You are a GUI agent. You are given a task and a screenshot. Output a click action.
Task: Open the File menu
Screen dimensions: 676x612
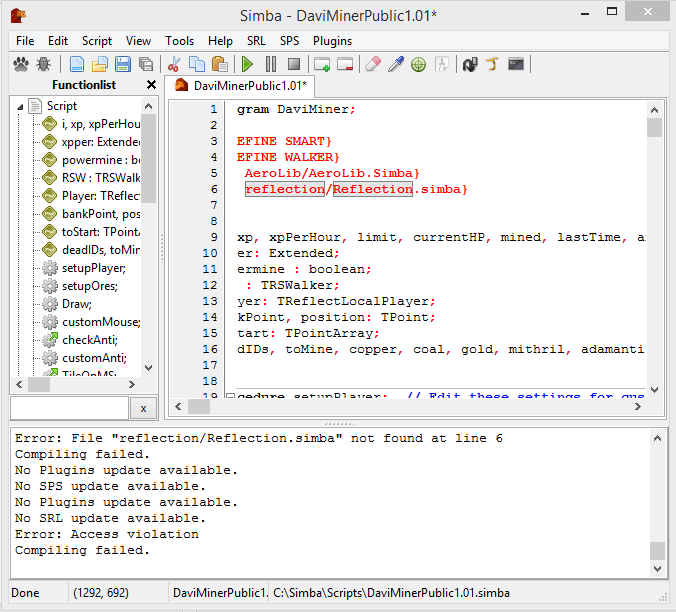(x=25, y=41)
